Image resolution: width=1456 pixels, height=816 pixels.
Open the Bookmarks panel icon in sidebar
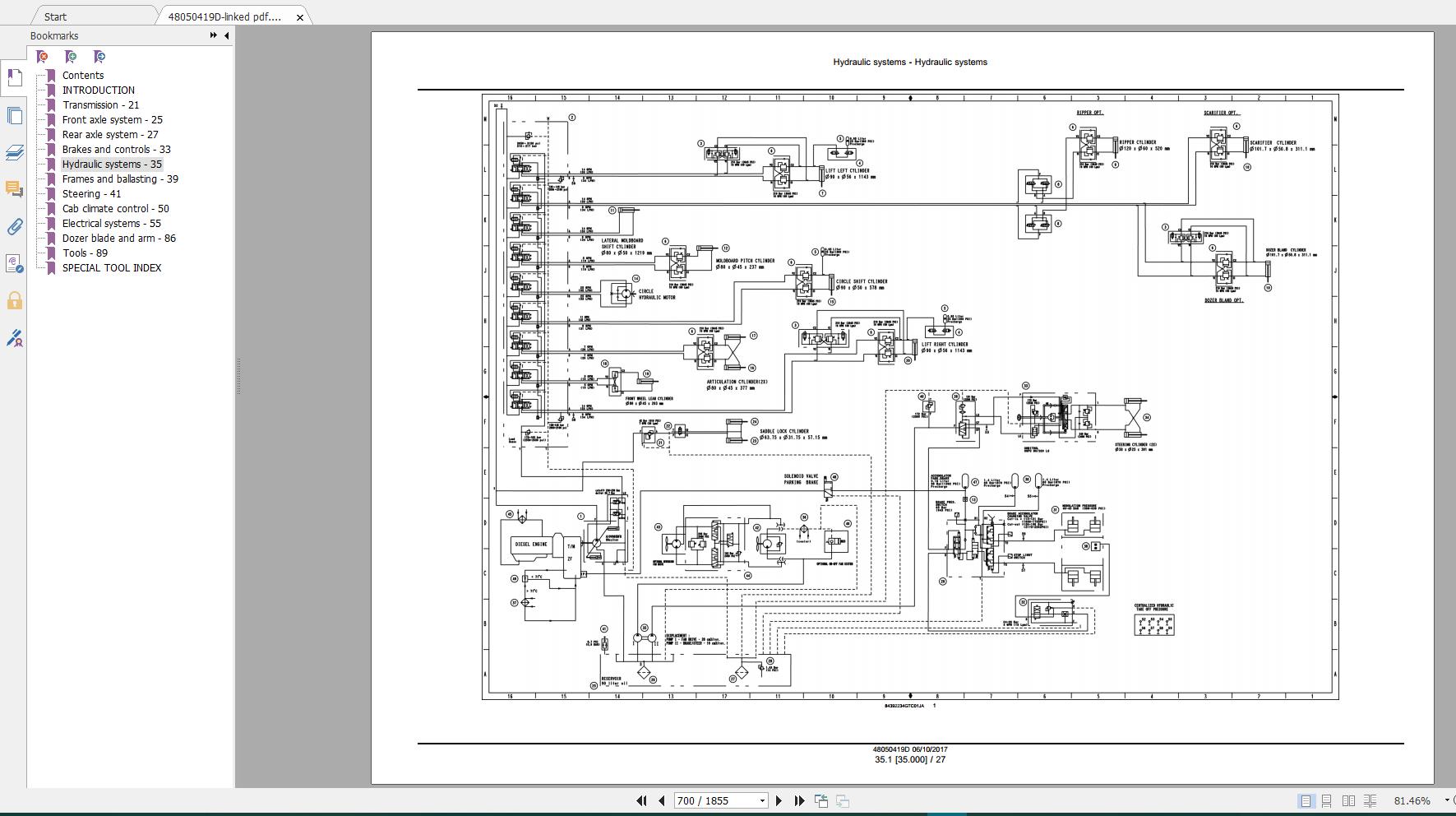tap(14, 77)
